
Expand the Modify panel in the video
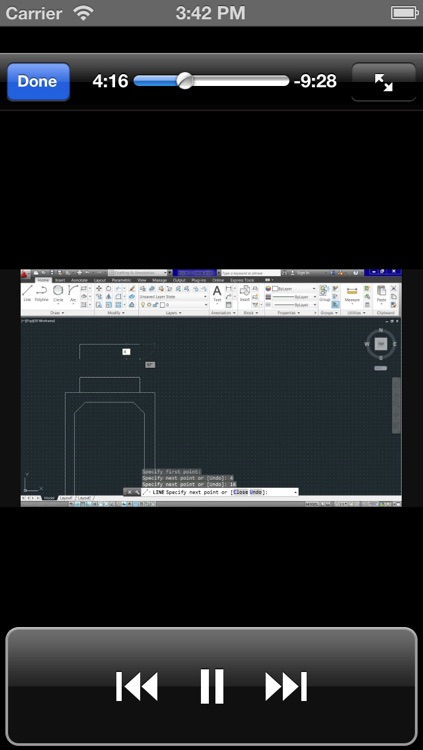point(116,313)
